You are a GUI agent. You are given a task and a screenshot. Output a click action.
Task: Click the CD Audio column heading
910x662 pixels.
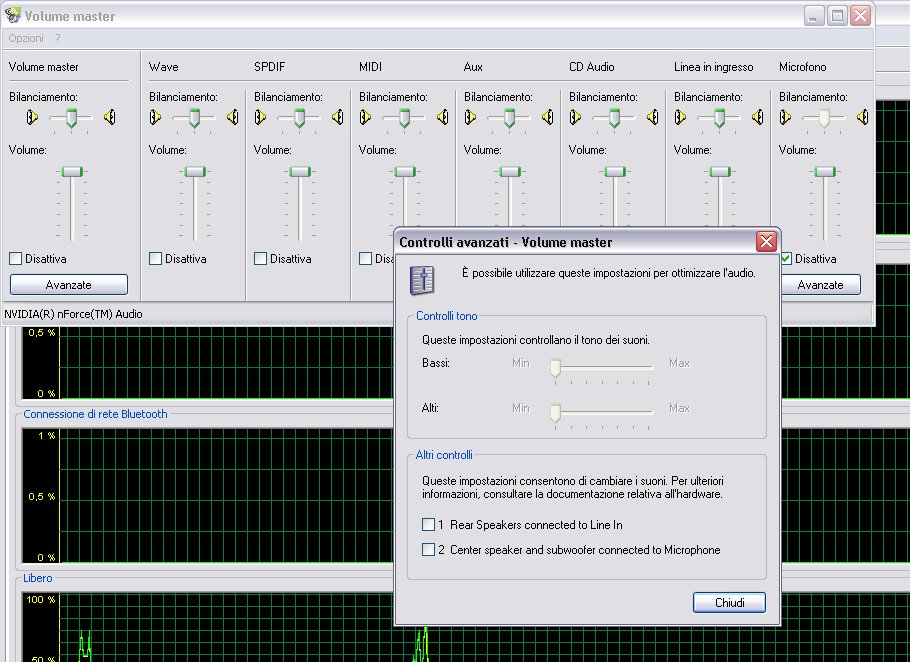[591, 67]
